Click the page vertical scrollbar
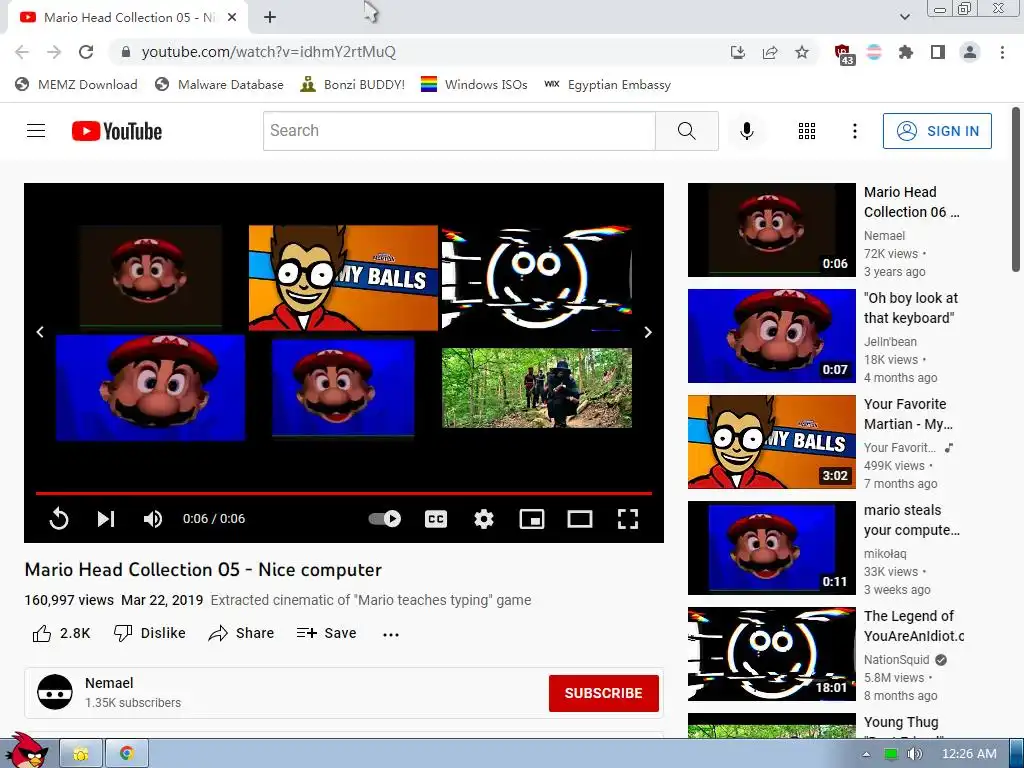1024x768 pixels. tap(1016, 189)
